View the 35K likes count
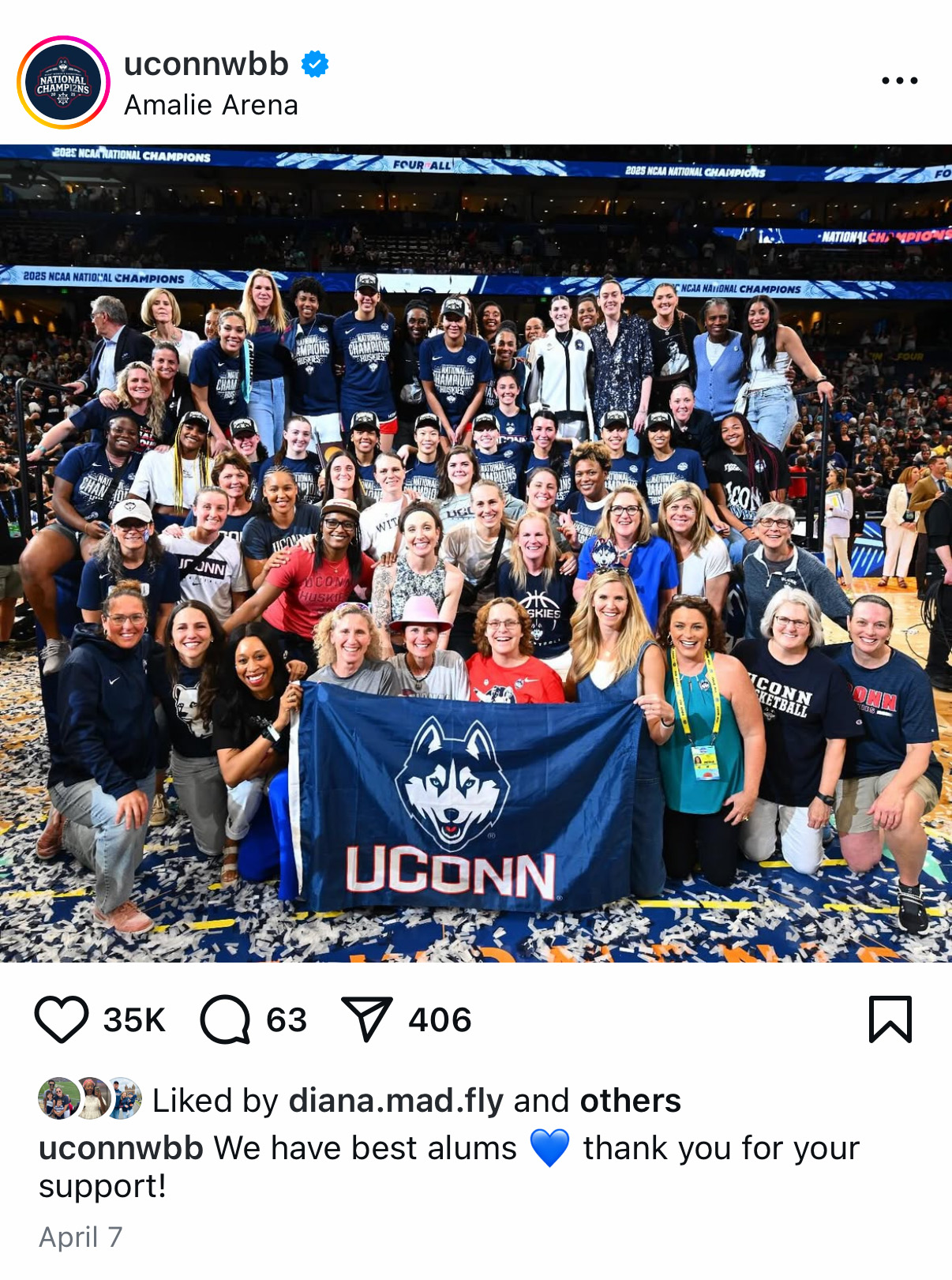 (134, 1020)
